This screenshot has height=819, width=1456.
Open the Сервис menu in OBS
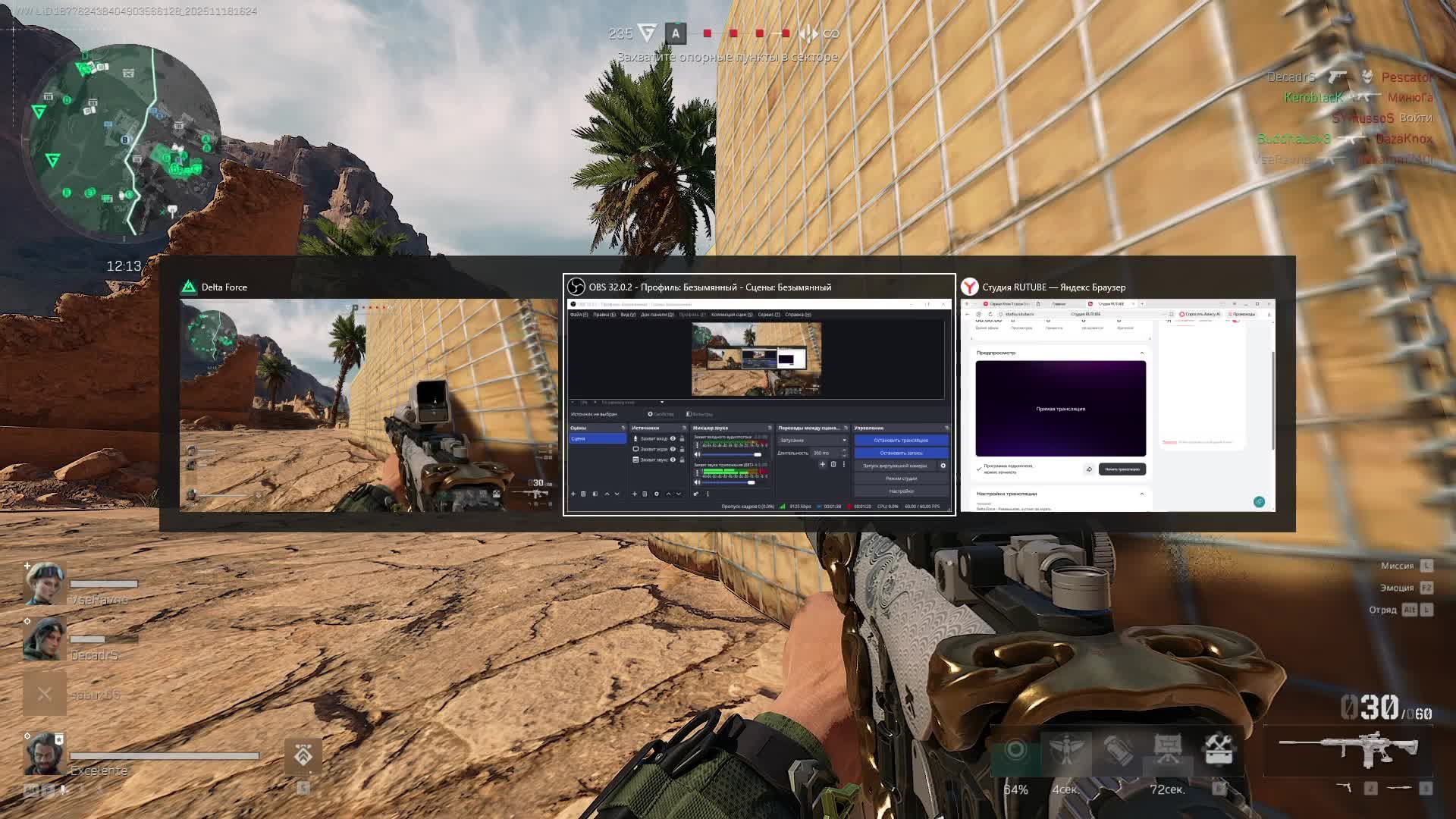(x=768, y=314)
